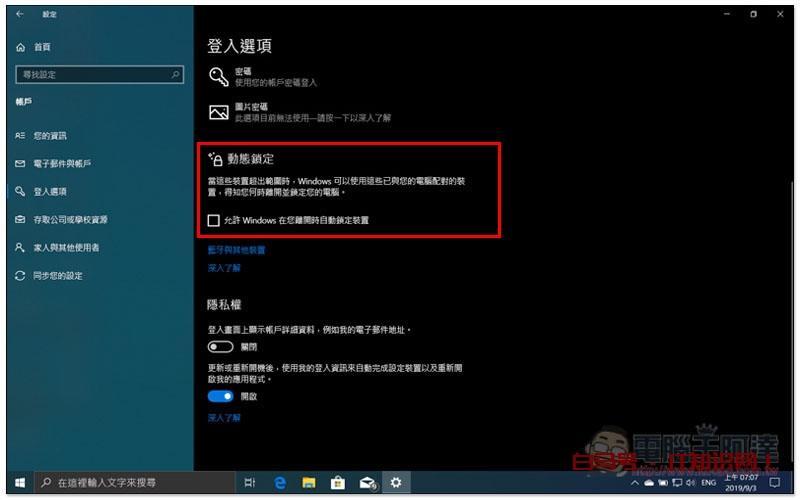
Task: Select 您的資訊 in the sidebar
Action: click(x=50, y=135)
